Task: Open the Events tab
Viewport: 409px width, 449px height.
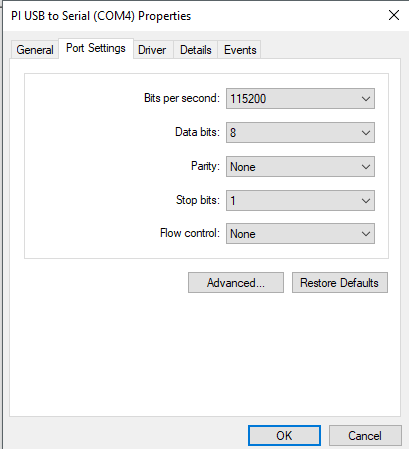Action: point(240,50)
